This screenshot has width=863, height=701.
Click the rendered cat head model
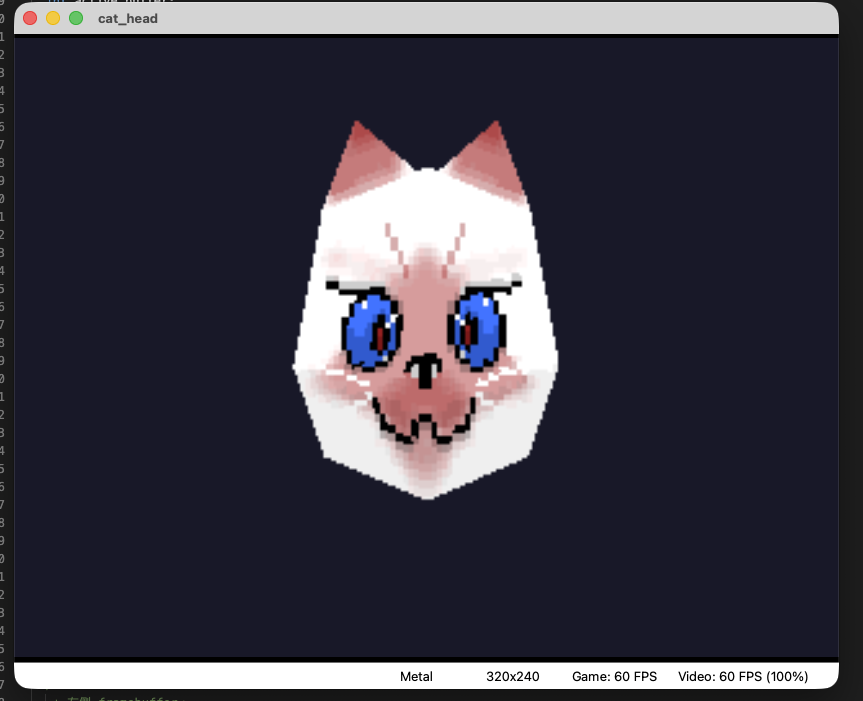pyautogui.click(x=425, y=310)
